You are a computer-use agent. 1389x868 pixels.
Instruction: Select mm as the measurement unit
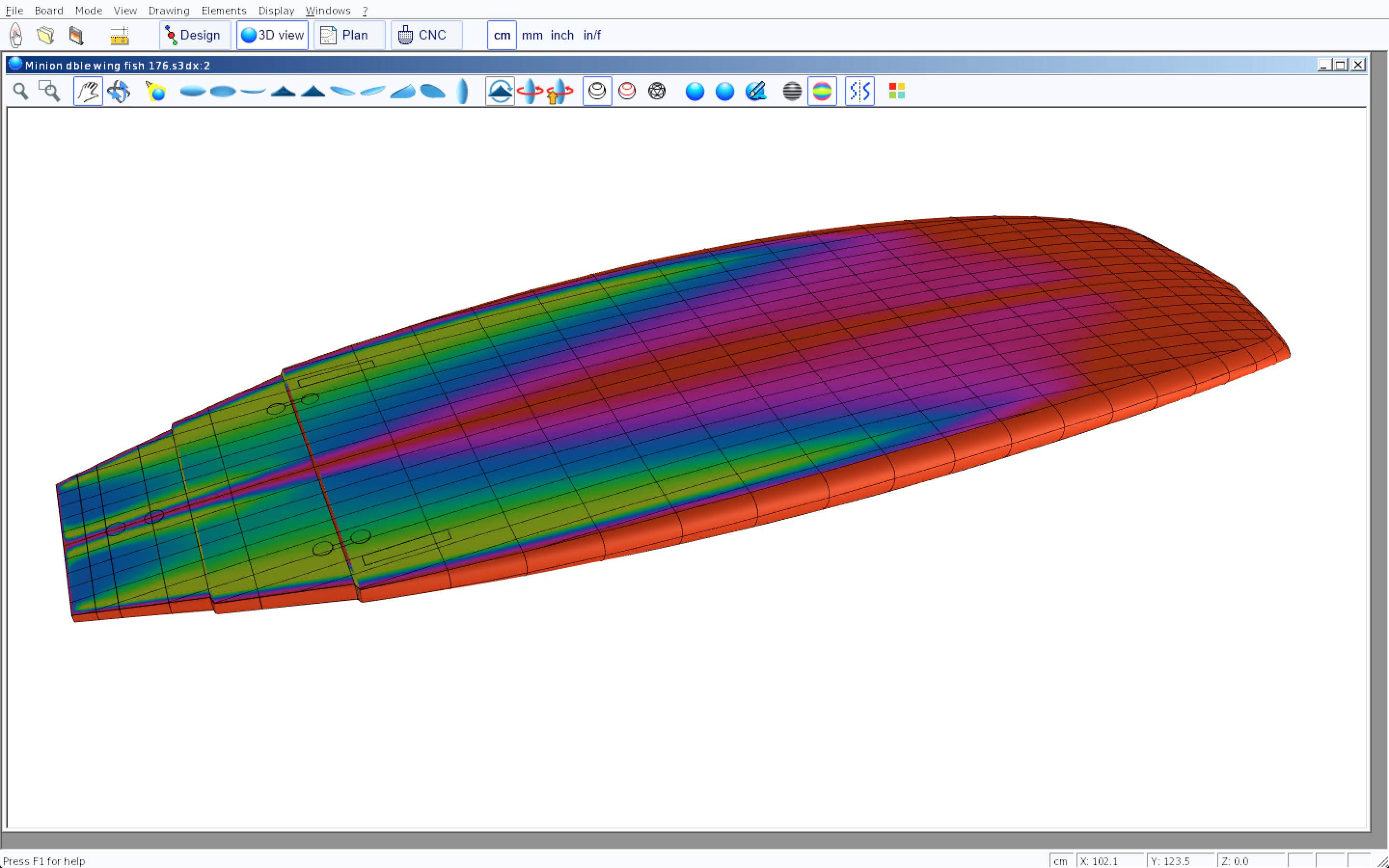pos(532,35)
